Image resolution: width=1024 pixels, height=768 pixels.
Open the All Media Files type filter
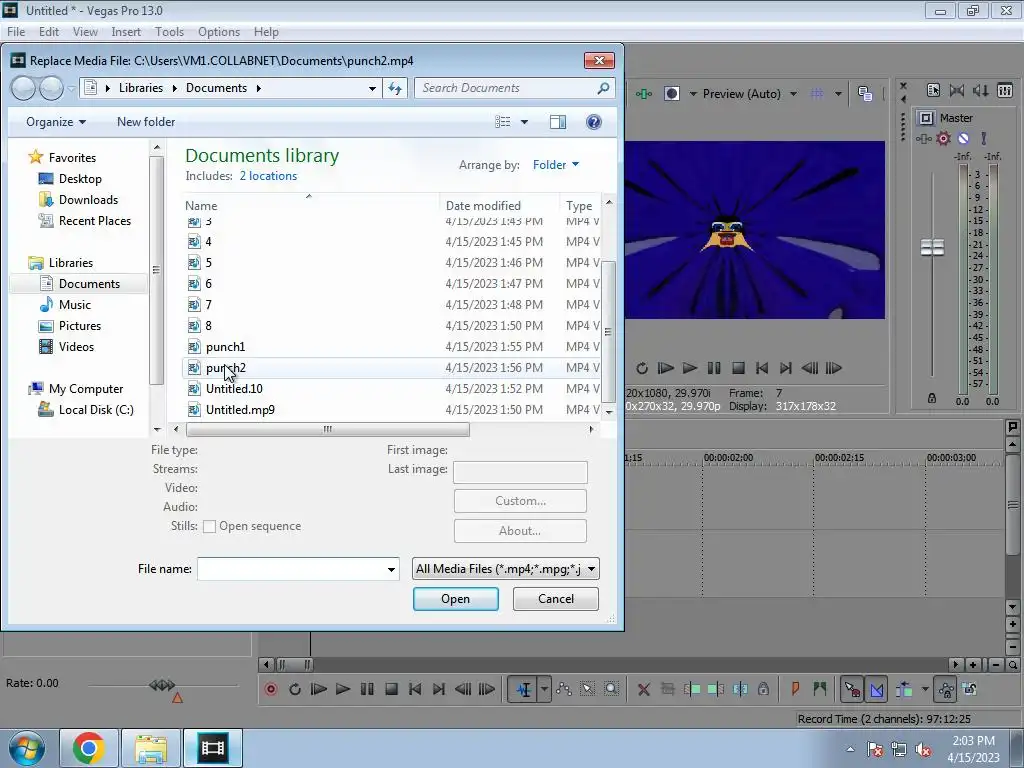(505, 569)
